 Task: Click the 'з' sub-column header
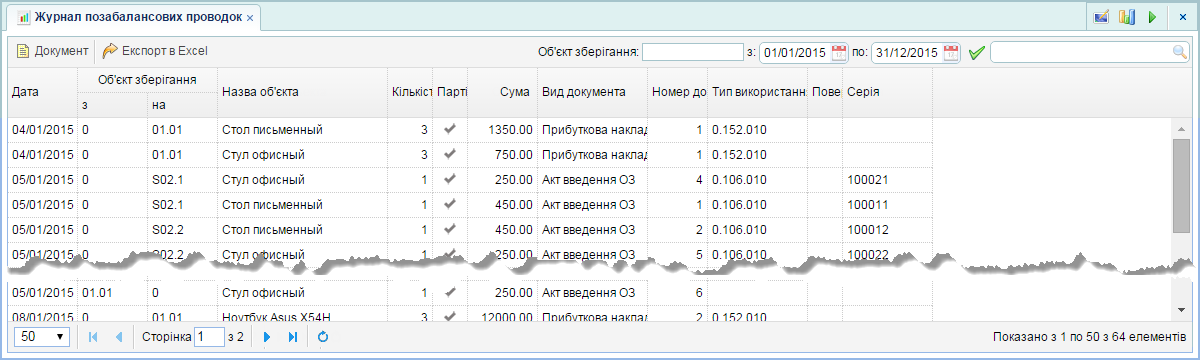pos(112,105)
